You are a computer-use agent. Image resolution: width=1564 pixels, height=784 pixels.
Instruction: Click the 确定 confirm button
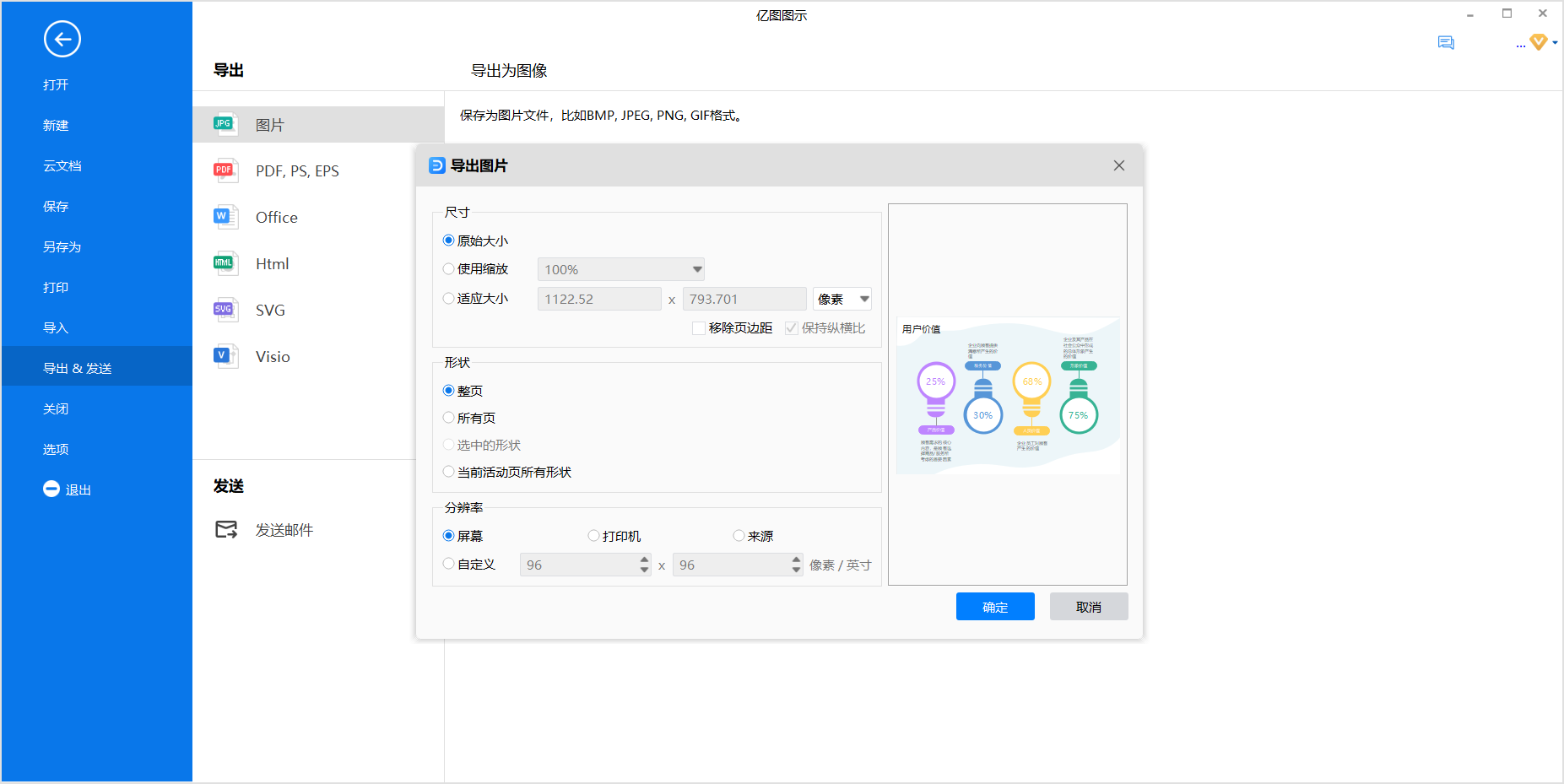[x=995, y=607]
